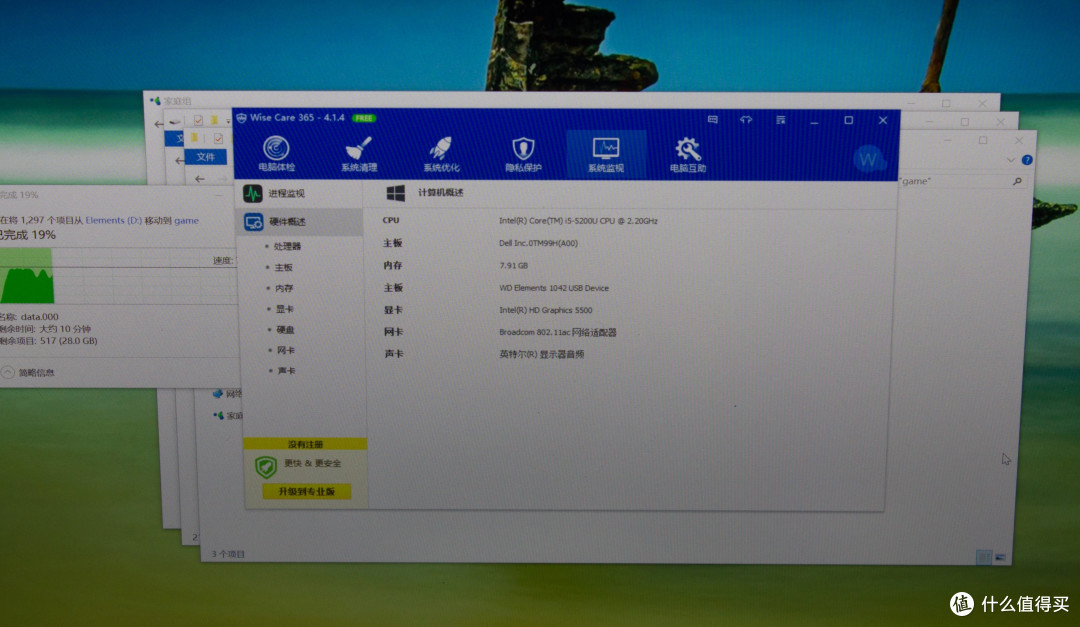Select 内存 in hardware list
The image size is (1080, 627).
point(284,288)
